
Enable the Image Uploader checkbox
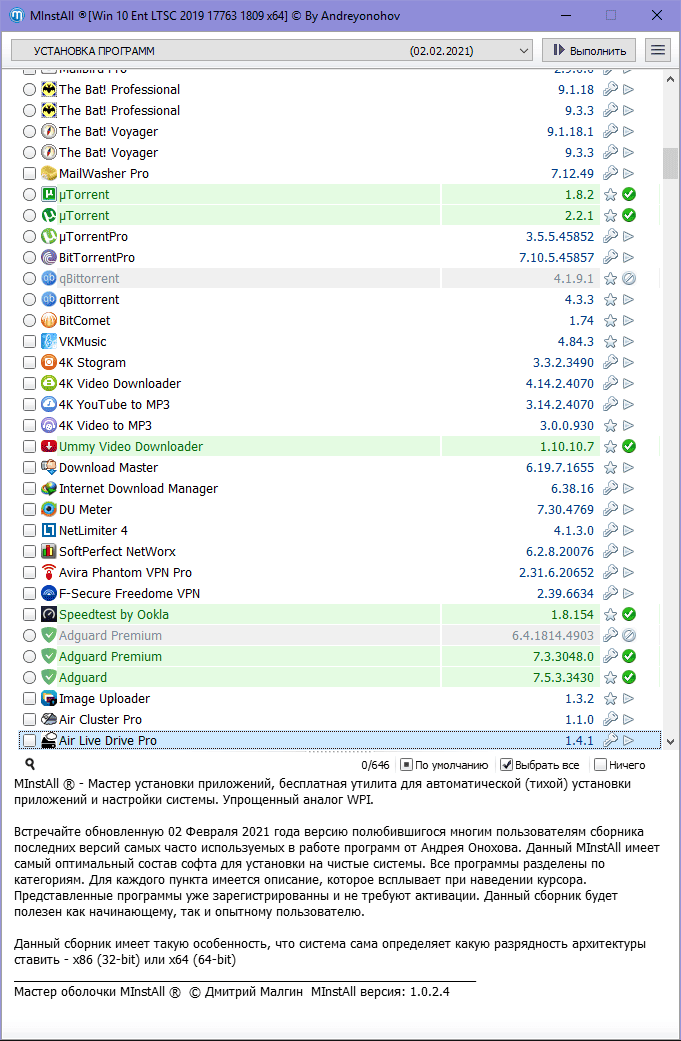click(x=29, y=699)
